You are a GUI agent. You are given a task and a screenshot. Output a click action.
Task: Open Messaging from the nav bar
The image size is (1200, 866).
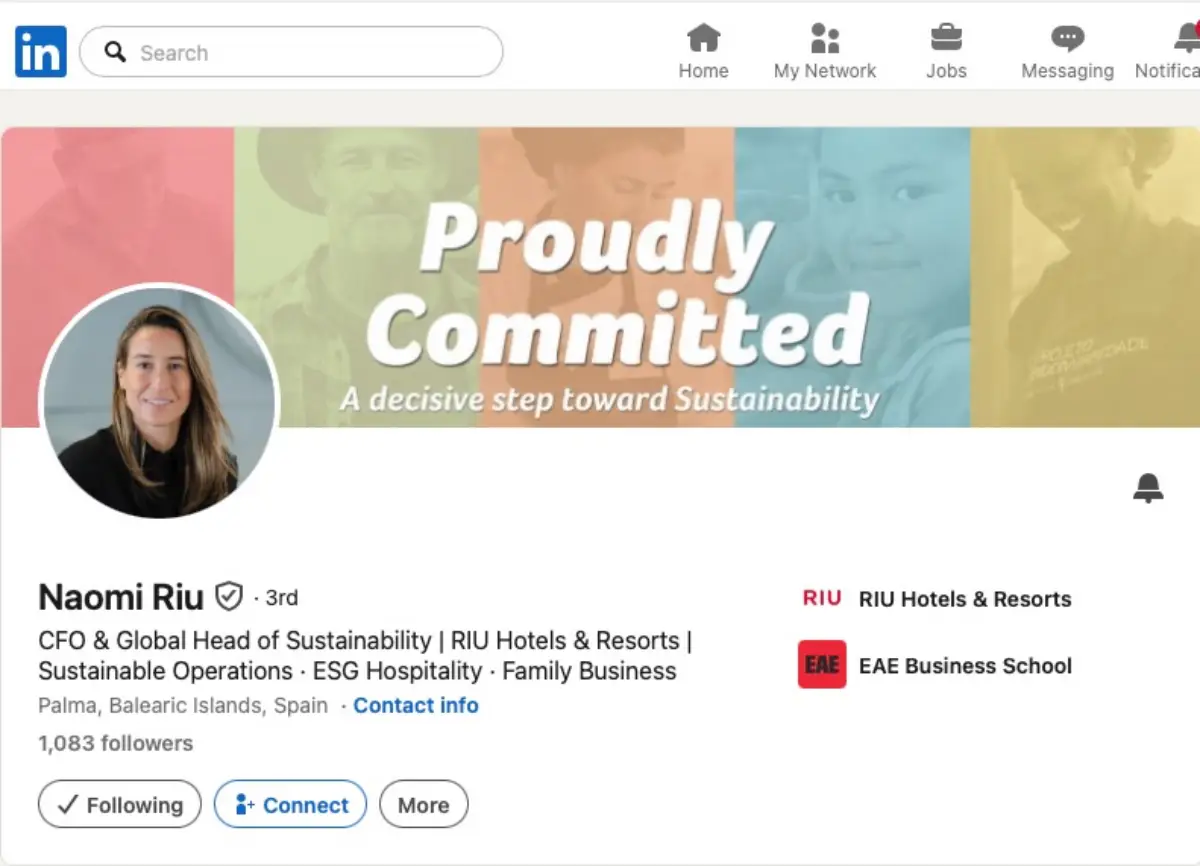(x=1067, y=52)
